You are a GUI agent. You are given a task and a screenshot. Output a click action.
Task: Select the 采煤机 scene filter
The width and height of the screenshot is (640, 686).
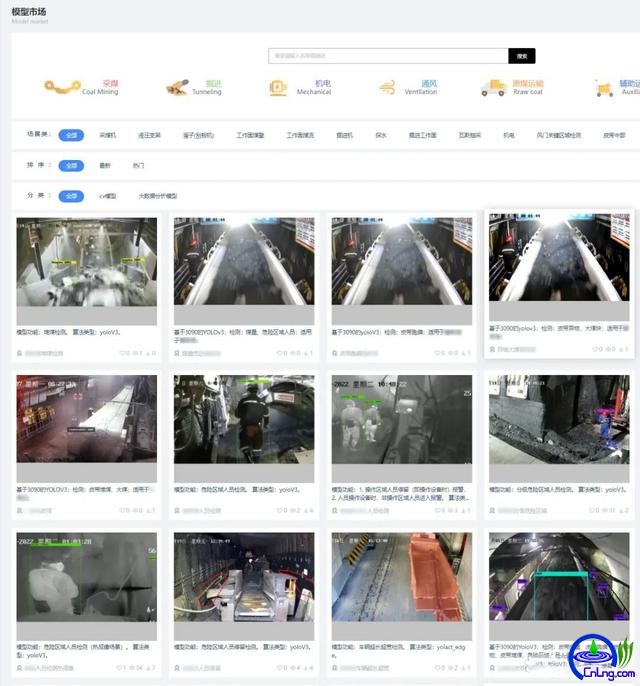click(108, 135)
